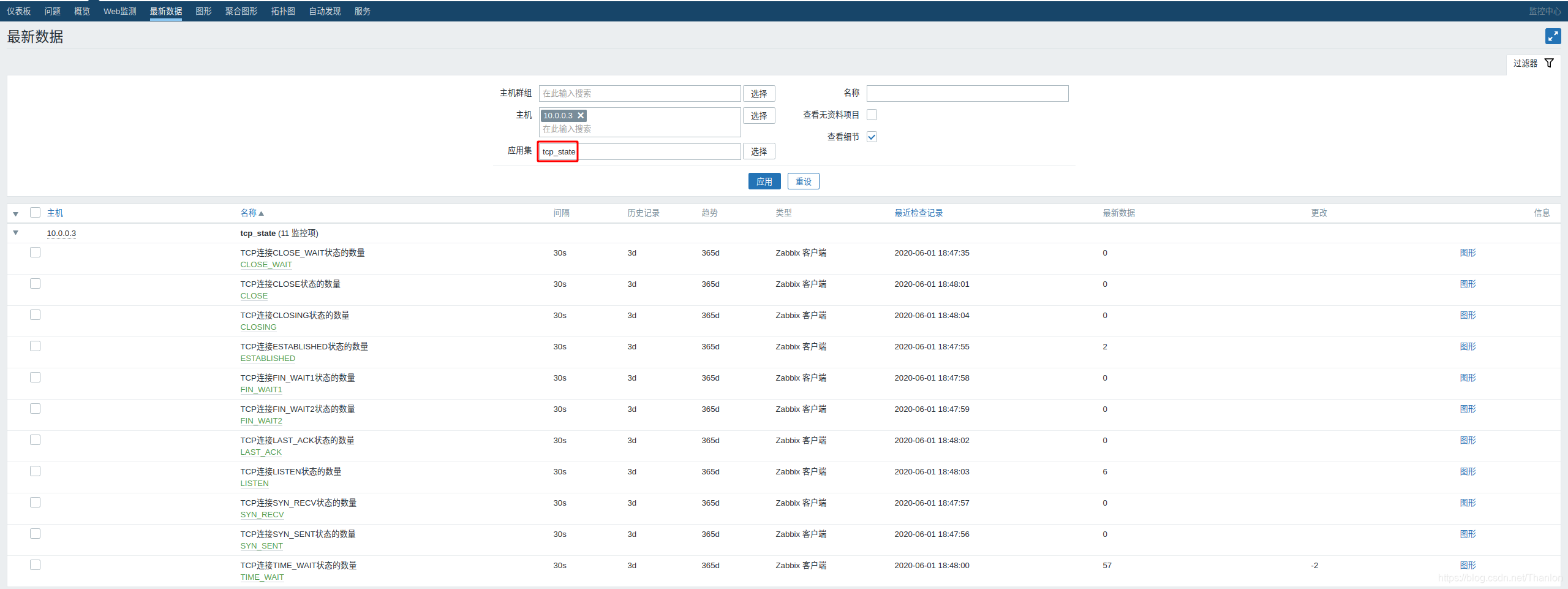
Task: Select the FIN_WAIT2 row checkbox
Action: [36, 409]
